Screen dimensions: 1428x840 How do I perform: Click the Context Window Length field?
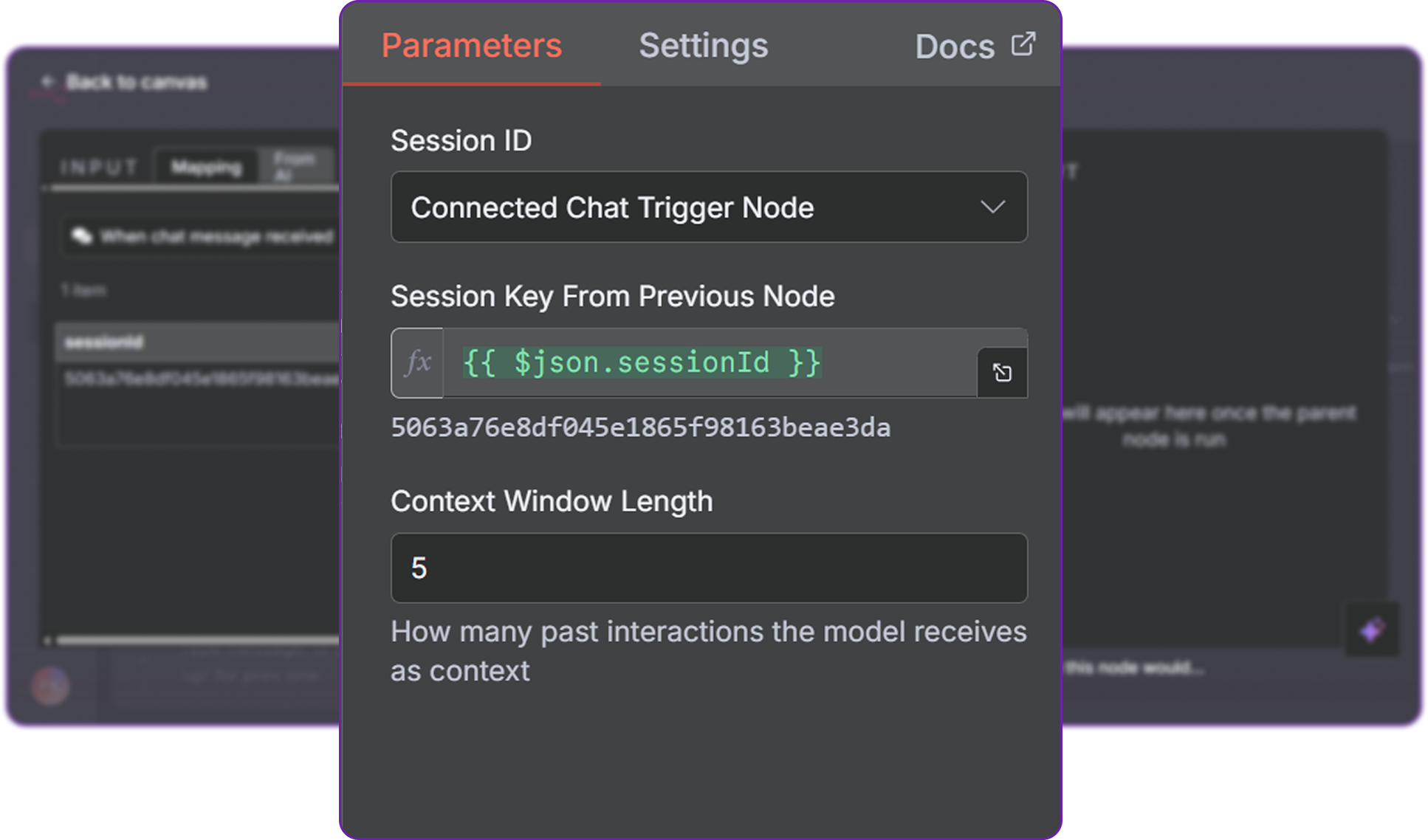(708, 568)
